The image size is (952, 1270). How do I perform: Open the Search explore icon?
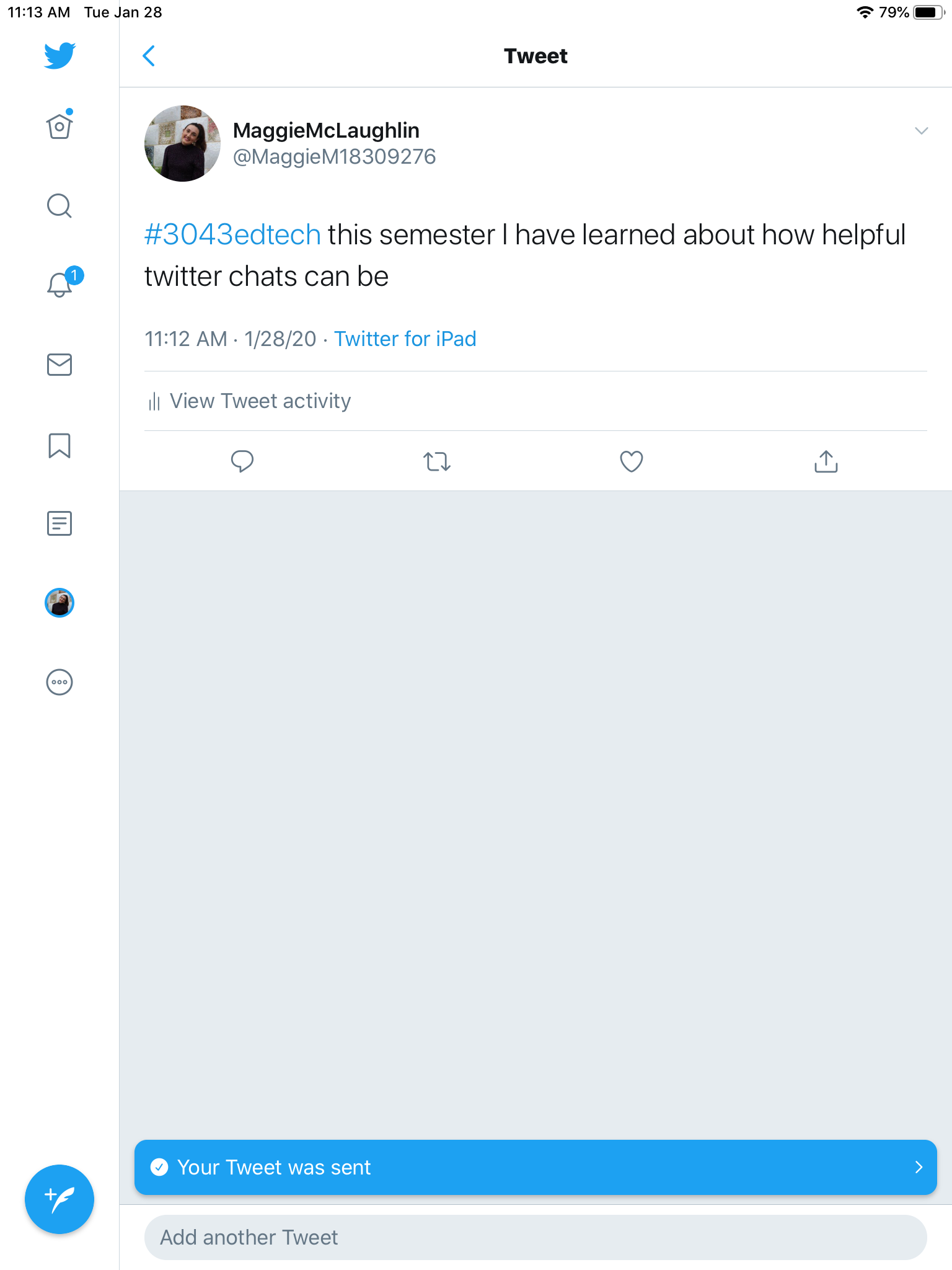(x=59, y=206)
